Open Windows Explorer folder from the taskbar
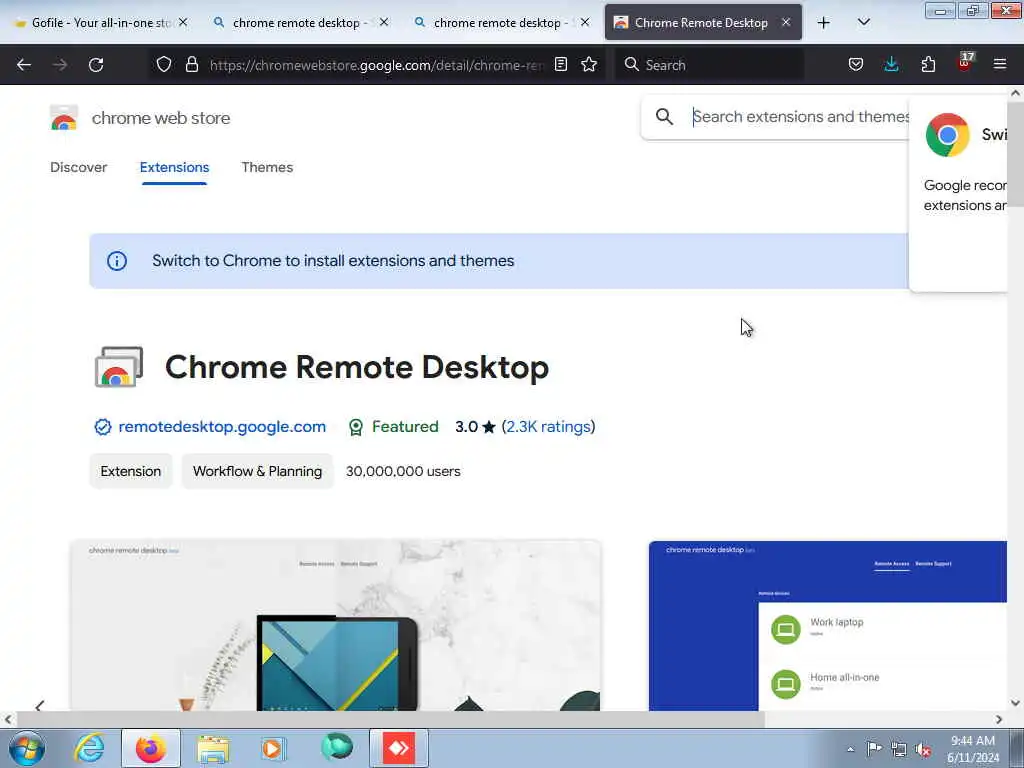 [213, 748]
